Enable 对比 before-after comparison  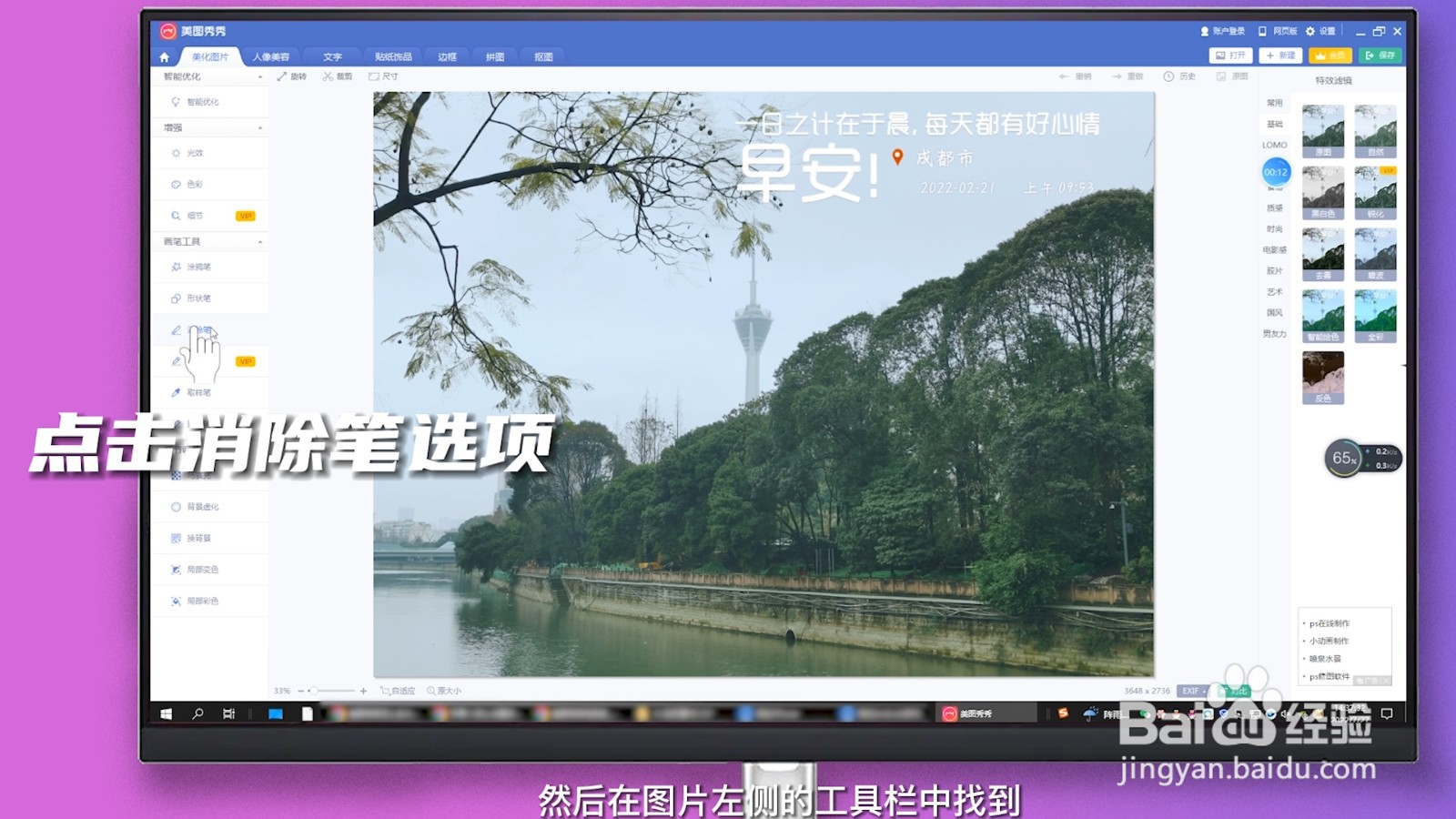point(1239,691)
